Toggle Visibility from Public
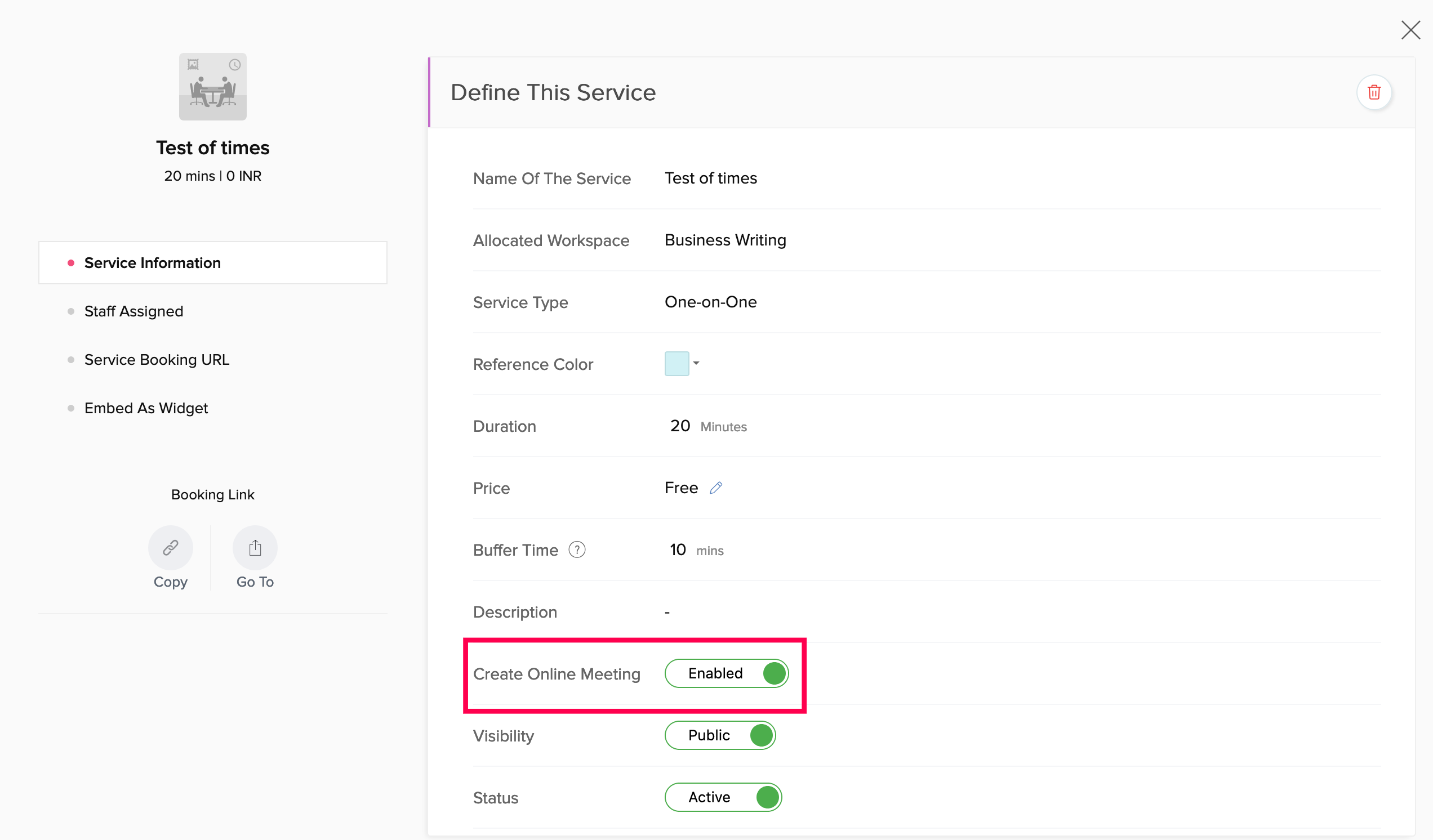This screenshot has height=840, width=1433. (x=720, y=735)
